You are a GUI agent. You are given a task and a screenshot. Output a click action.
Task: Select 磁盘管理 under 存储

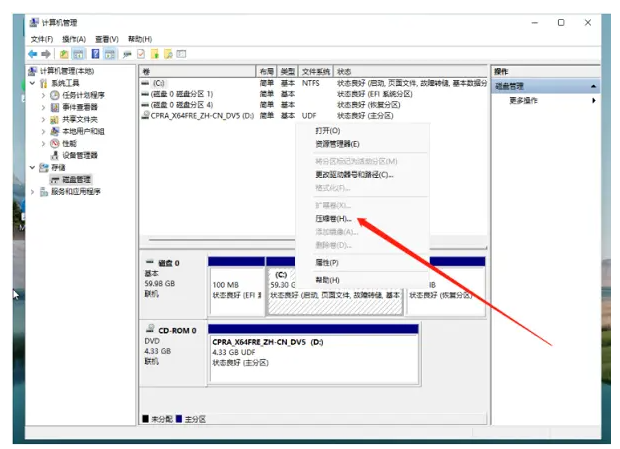coord(77,179)
